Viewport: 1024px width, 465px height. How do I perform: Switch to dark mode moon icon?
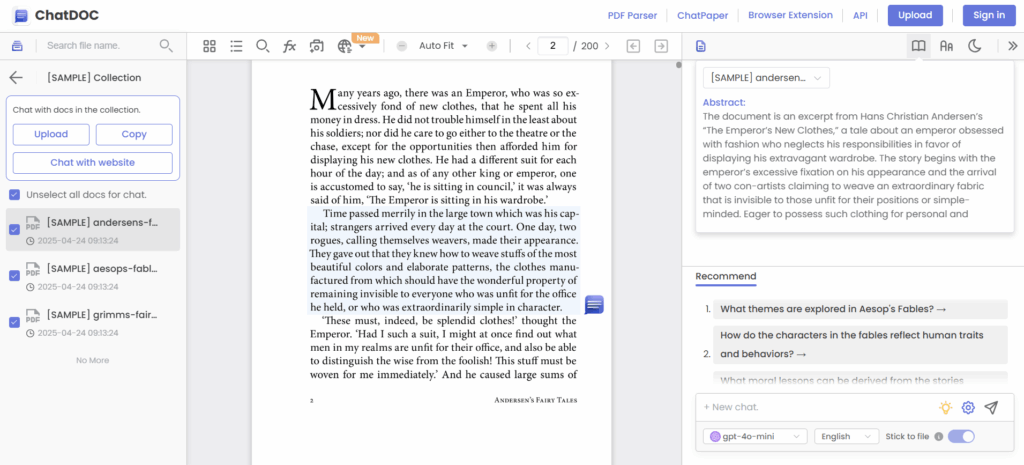point(974,46)
